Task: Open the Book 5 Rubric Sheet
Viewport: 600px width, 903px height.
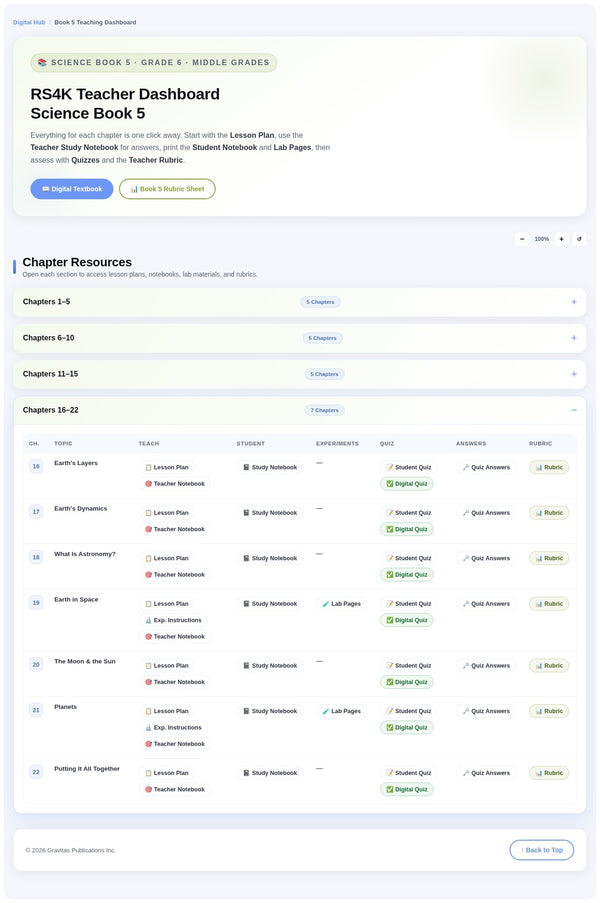Action: 167,188
